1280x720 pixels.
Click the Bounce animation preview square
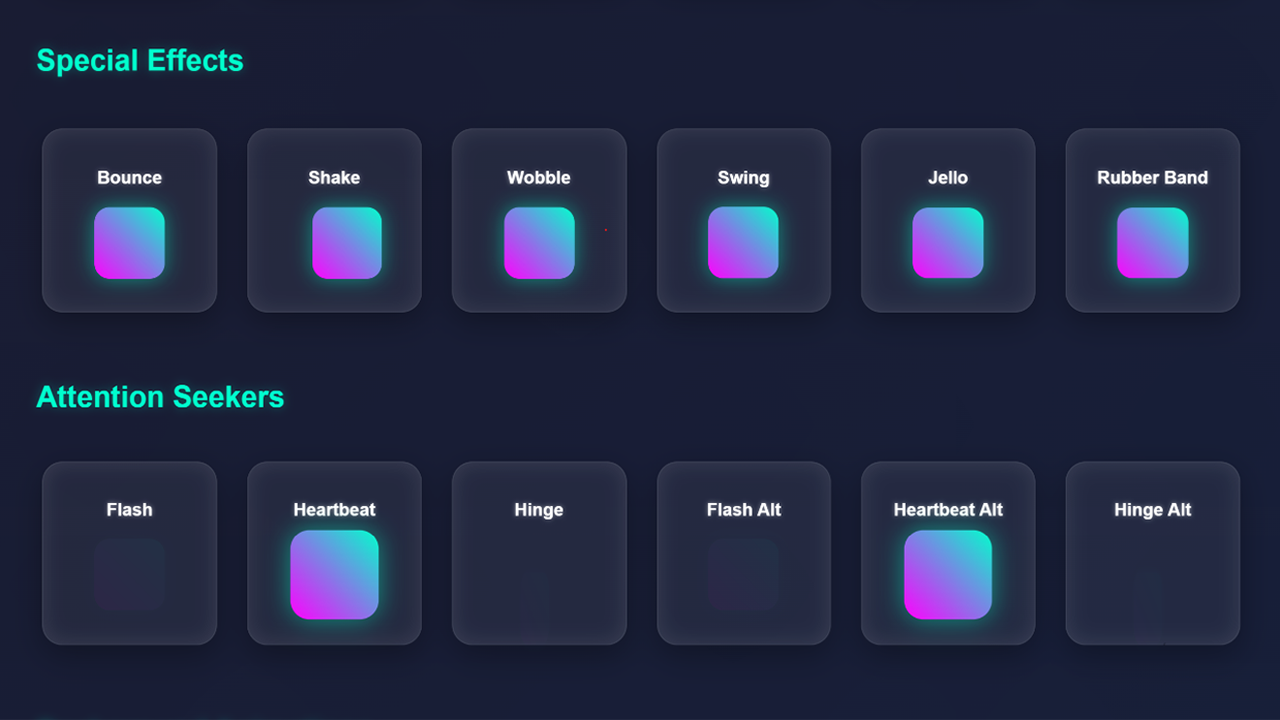click(129, 241)
